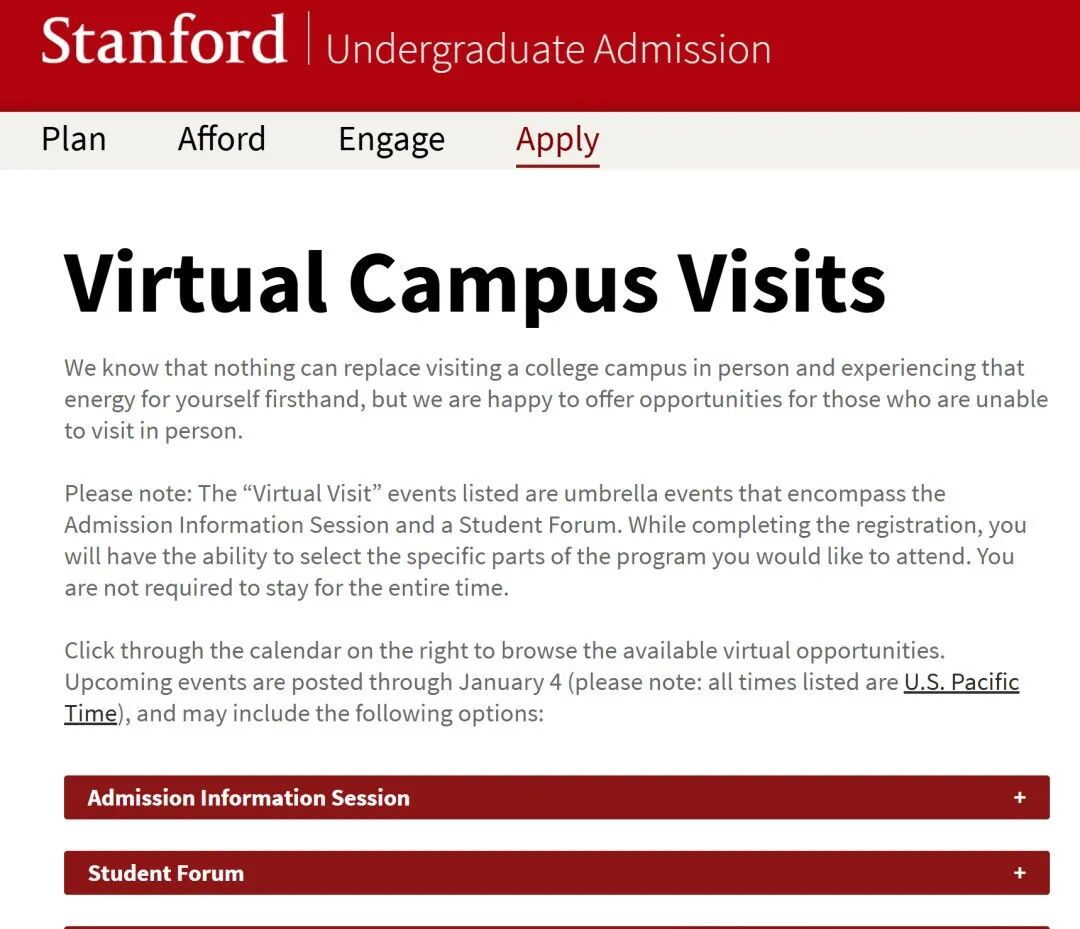Click the plus icon on Admission Information Session
Viewport: 1080px width, 929px height.
point(1019,798)
